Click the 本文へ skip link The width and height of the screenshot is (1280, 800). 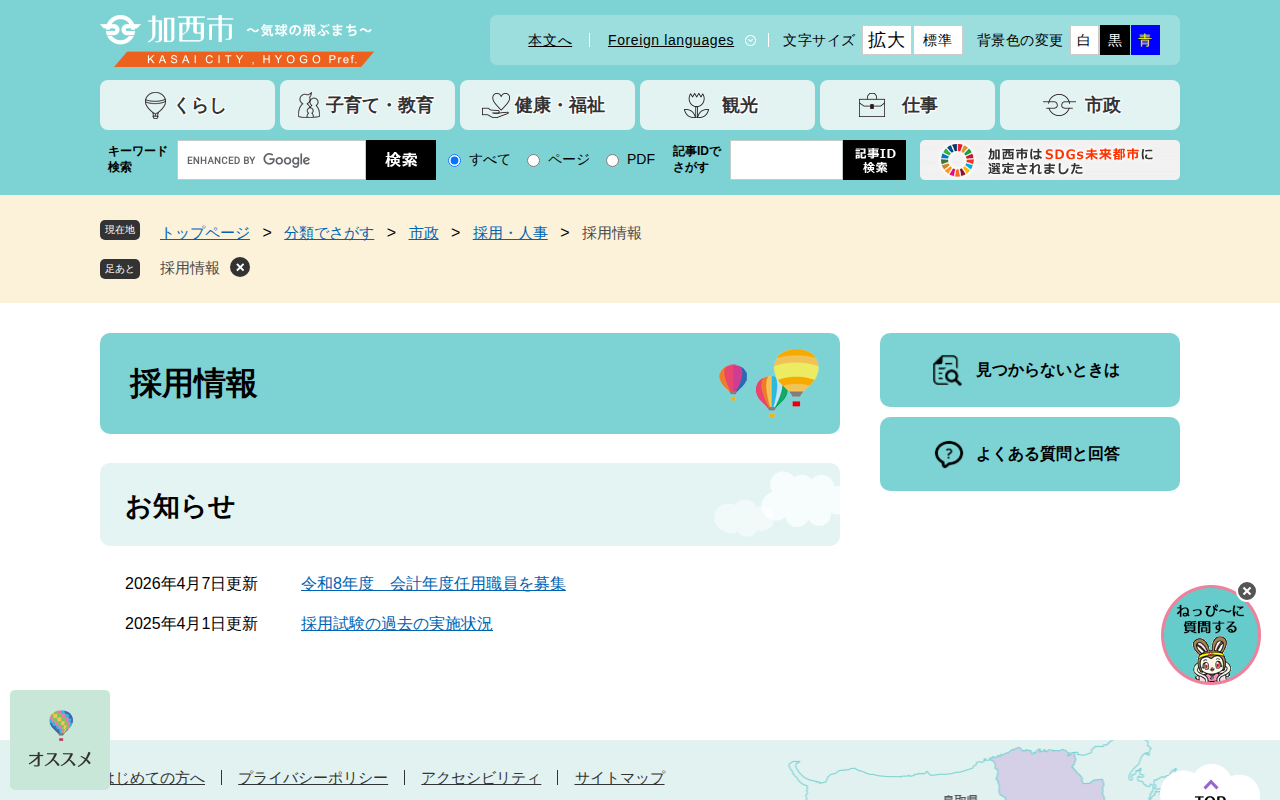coord(550,40)
